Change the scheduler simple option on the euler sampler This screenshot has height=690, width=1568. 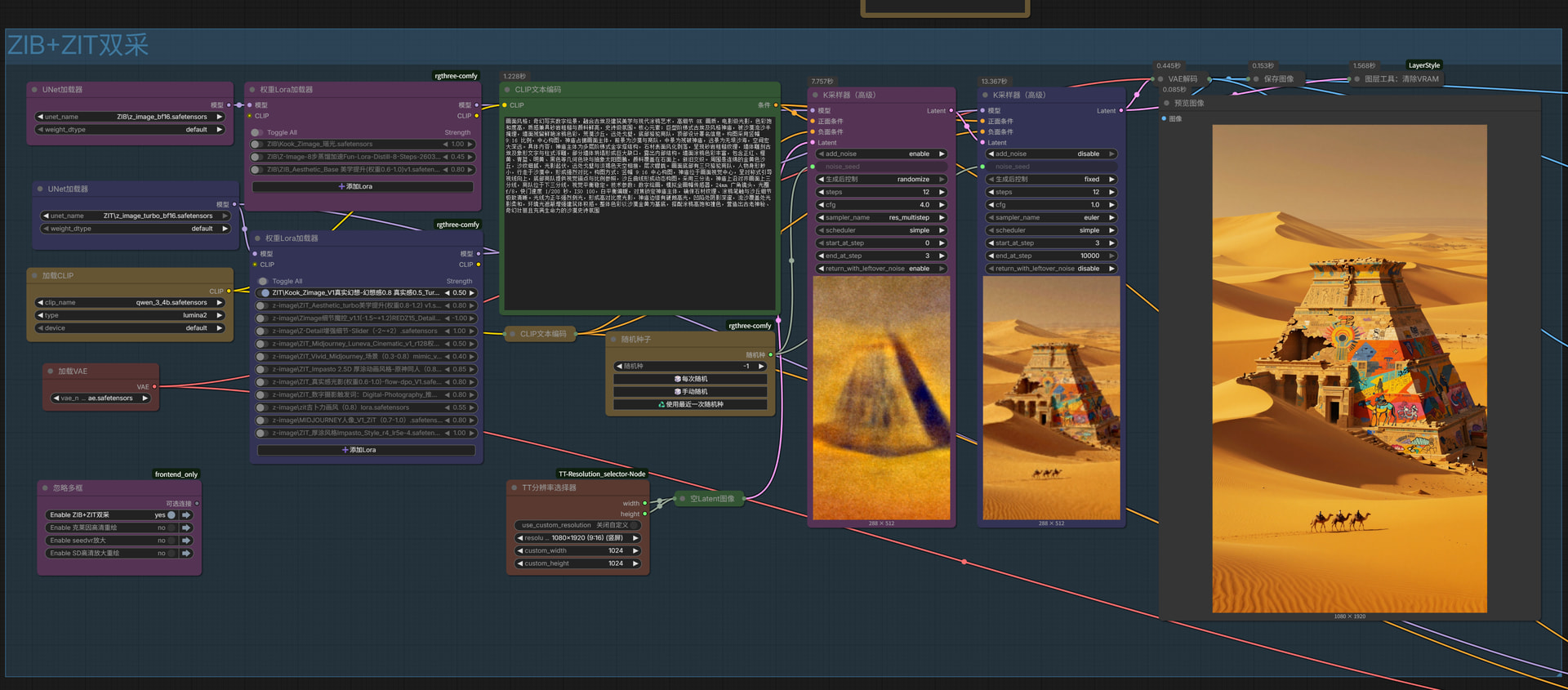(x=1052, y=230)
